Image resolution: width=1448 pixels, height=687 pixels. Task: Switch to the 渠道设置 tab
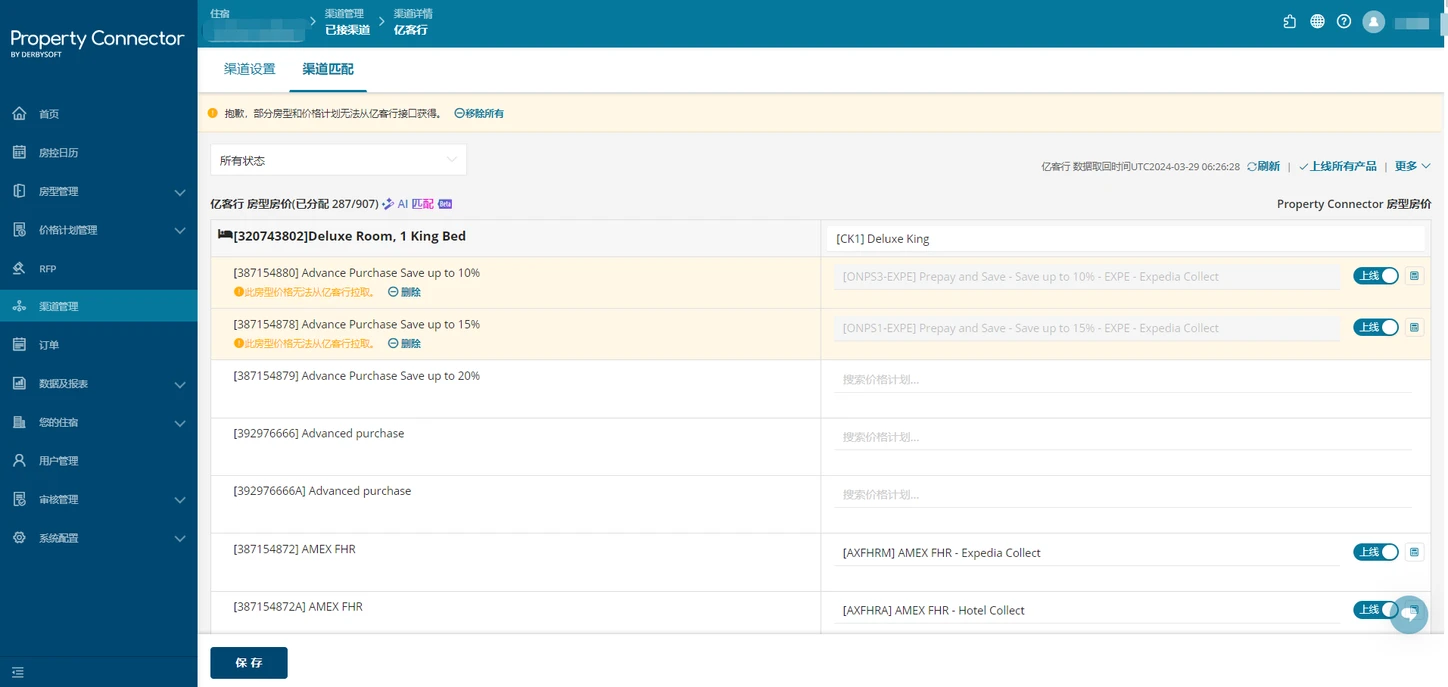coord(249,69)
